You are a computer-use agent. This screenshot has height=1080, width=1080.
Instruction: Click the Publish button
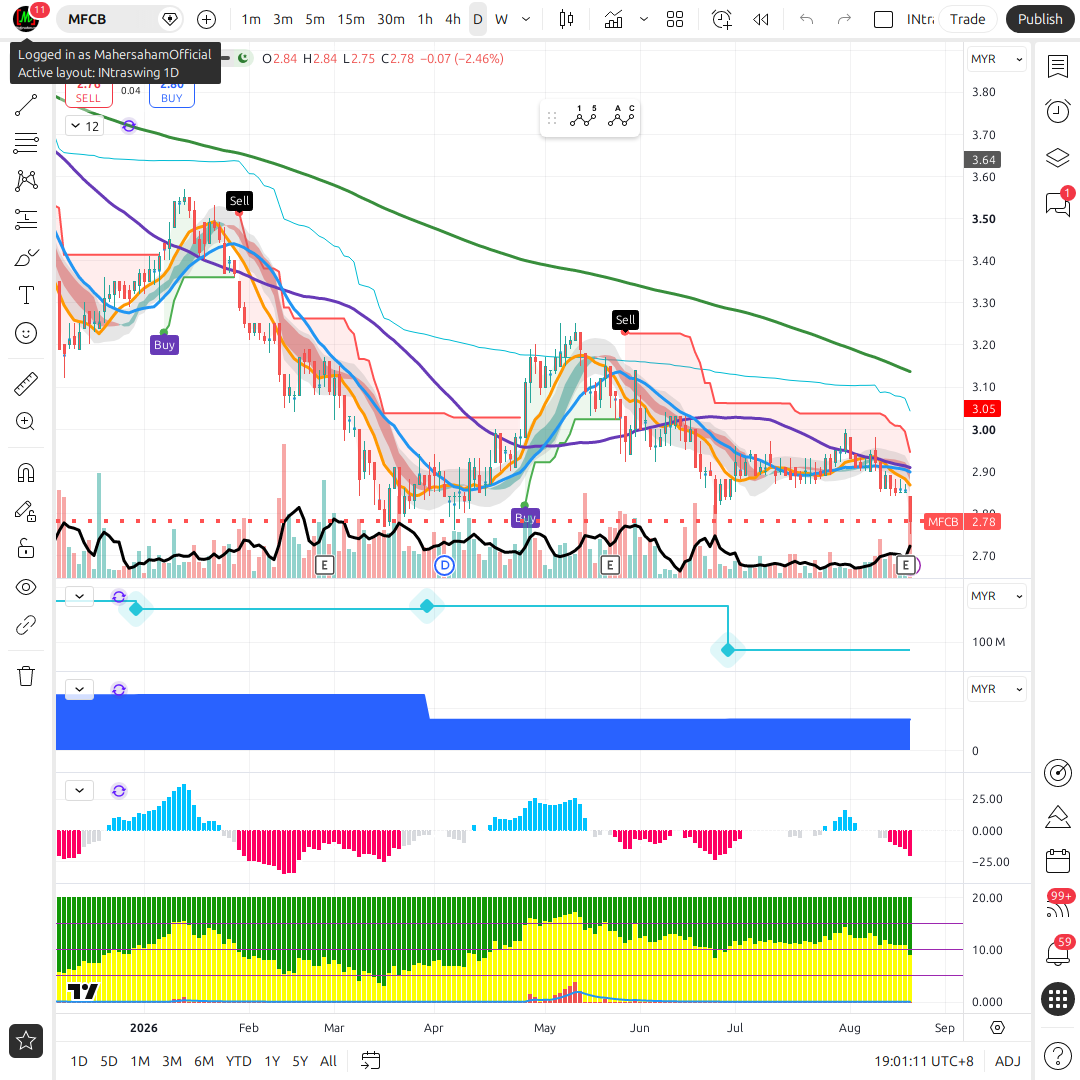point(1040,19)
